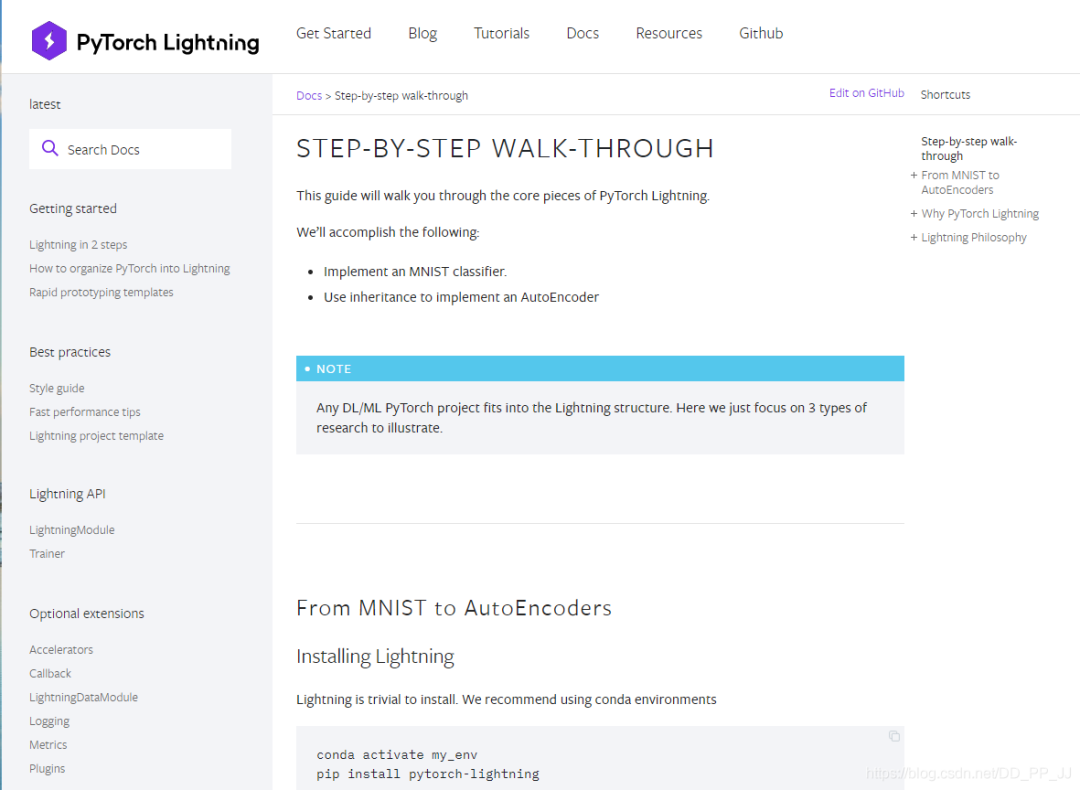Open the Blog navigation item
1080x790 pixels.
(422, 33)
